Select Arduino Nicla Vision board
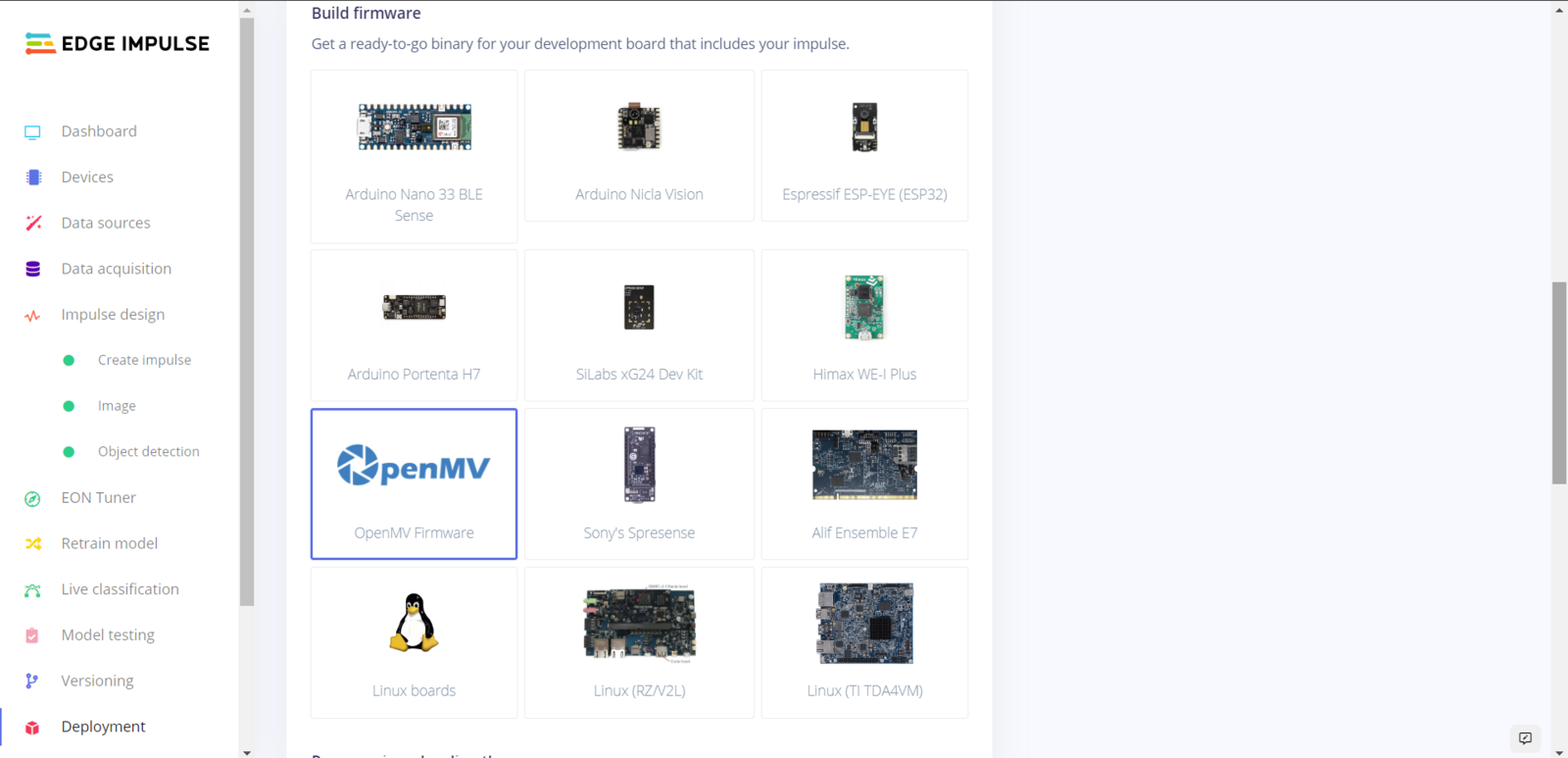1568x758 pixels. click(x=639, y=145)
